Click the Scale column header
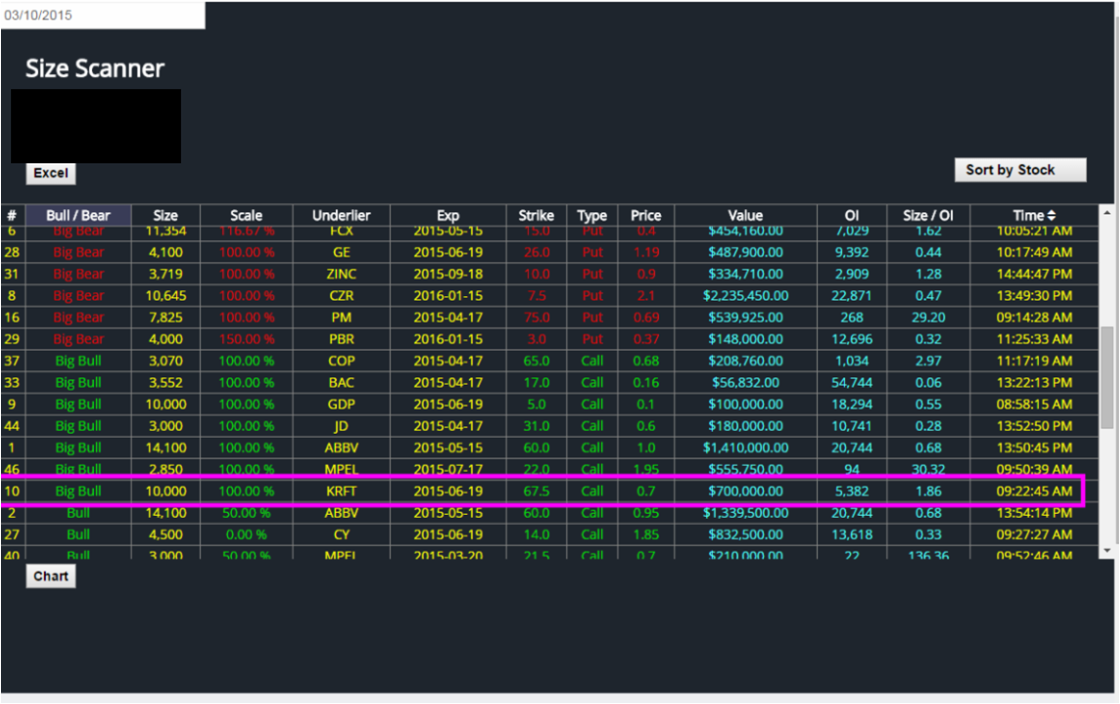The image size is (1120, 704). (x=246, y=215)
